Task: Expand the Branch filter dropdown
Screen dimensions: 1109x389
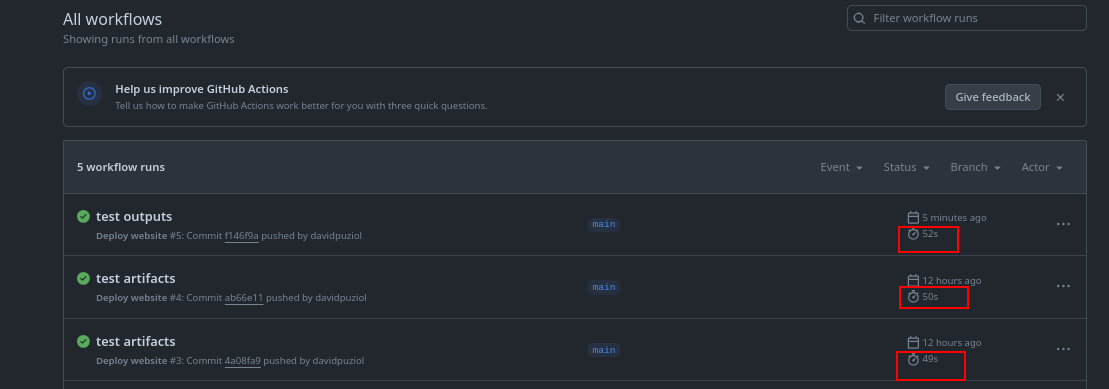Action: pyautogui.click(x=975, y=168)
